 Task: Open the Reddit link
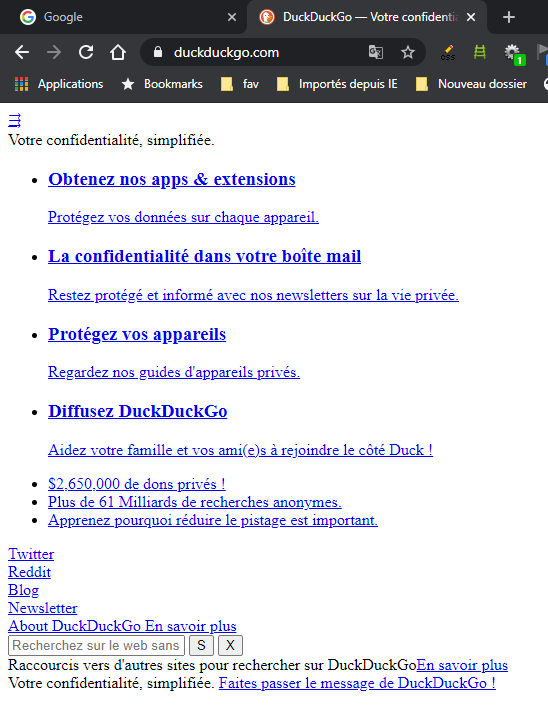pyautogui.click(x=29, y=572)
